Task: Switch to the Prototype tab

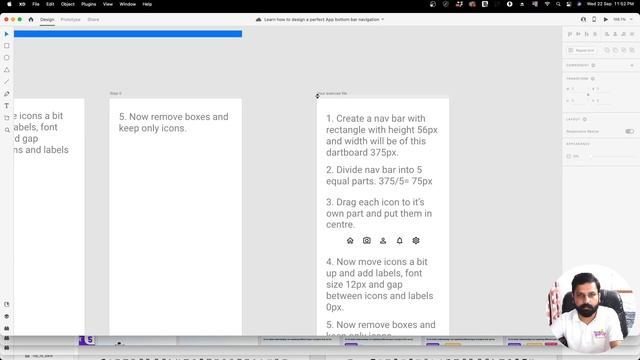Action: tap(70, 19)
